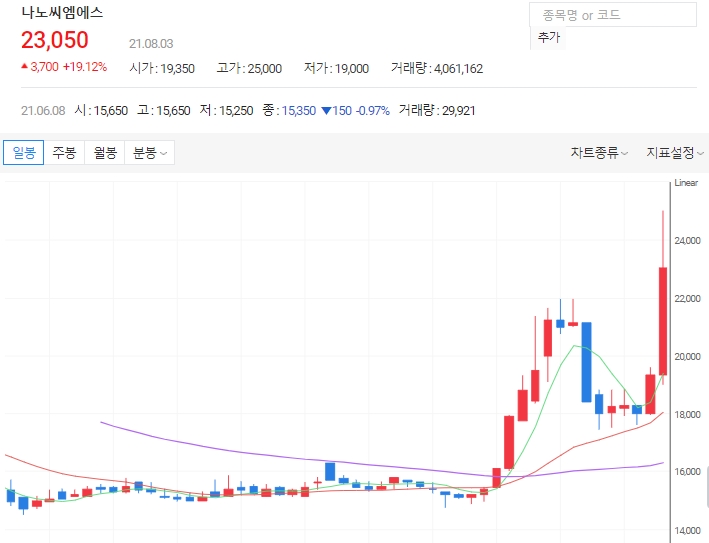Click the volume 거래량: 4,061,162
This screenshot has width=709, height=543.
tap(437, 68)
